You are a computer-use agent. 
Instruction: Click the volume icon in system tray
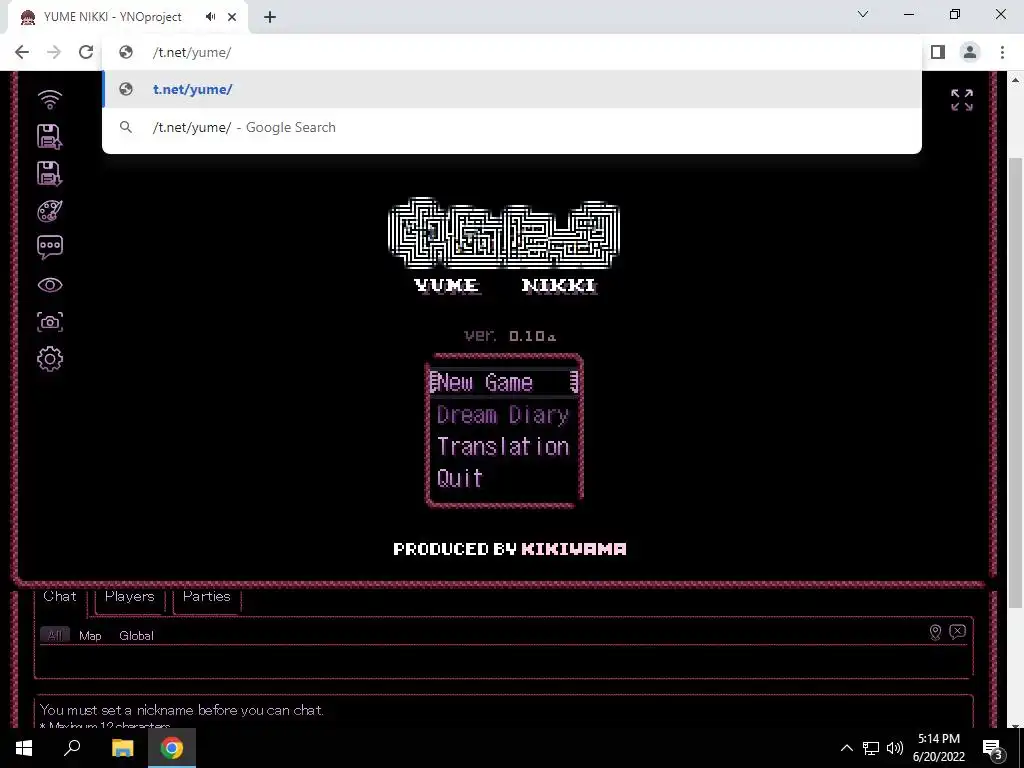(x=895, y=748)
